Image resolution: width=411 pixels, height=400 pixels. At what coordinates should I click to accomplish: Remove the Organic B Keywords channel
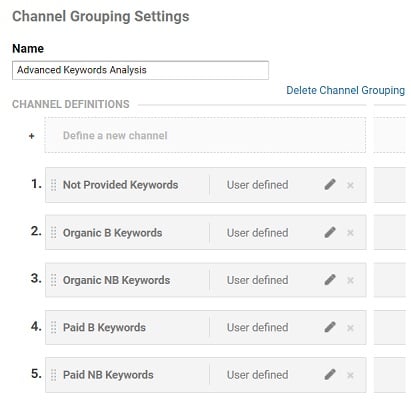(x=350, y=233)
